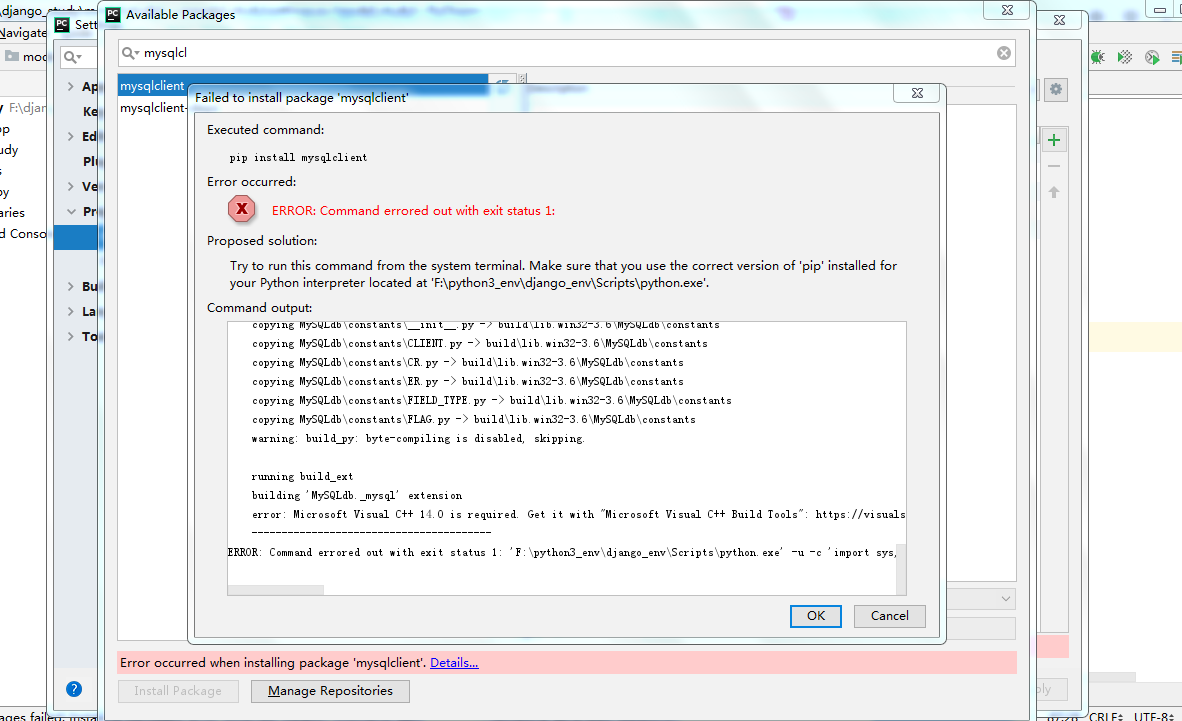
Task: Click the minus remove package icon
Action: click(x=1054, y=166)
